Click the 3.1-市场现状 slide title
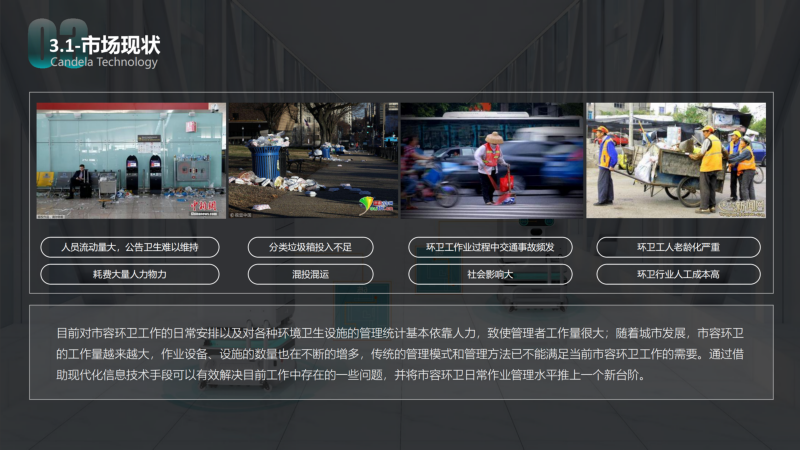The image size is (800, 450). pyautogui.click(x=105, y=45)
